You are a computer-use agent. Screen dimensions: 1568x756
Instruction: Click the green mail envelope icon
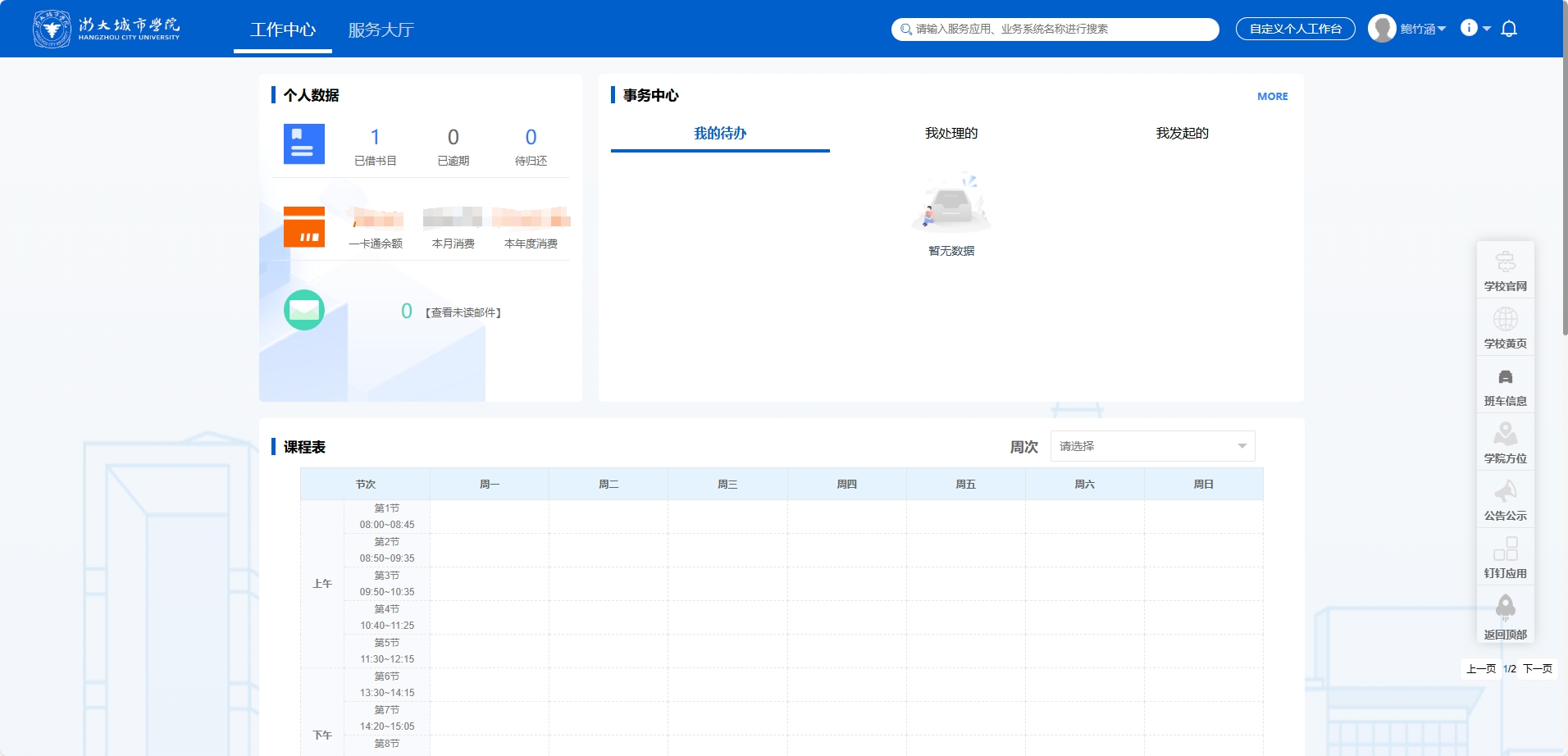tap(304, 310)
